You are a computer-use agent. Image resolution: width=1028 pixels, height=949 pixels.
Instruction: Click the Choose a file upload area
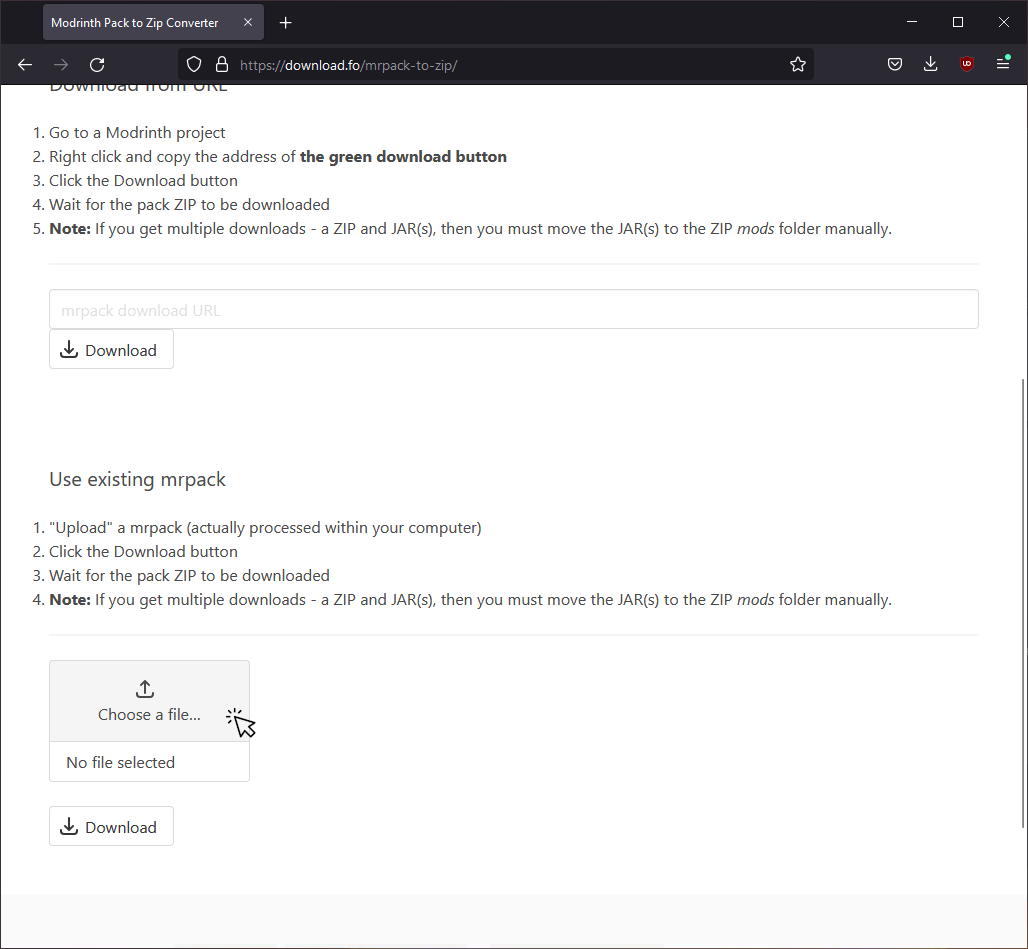149,701
